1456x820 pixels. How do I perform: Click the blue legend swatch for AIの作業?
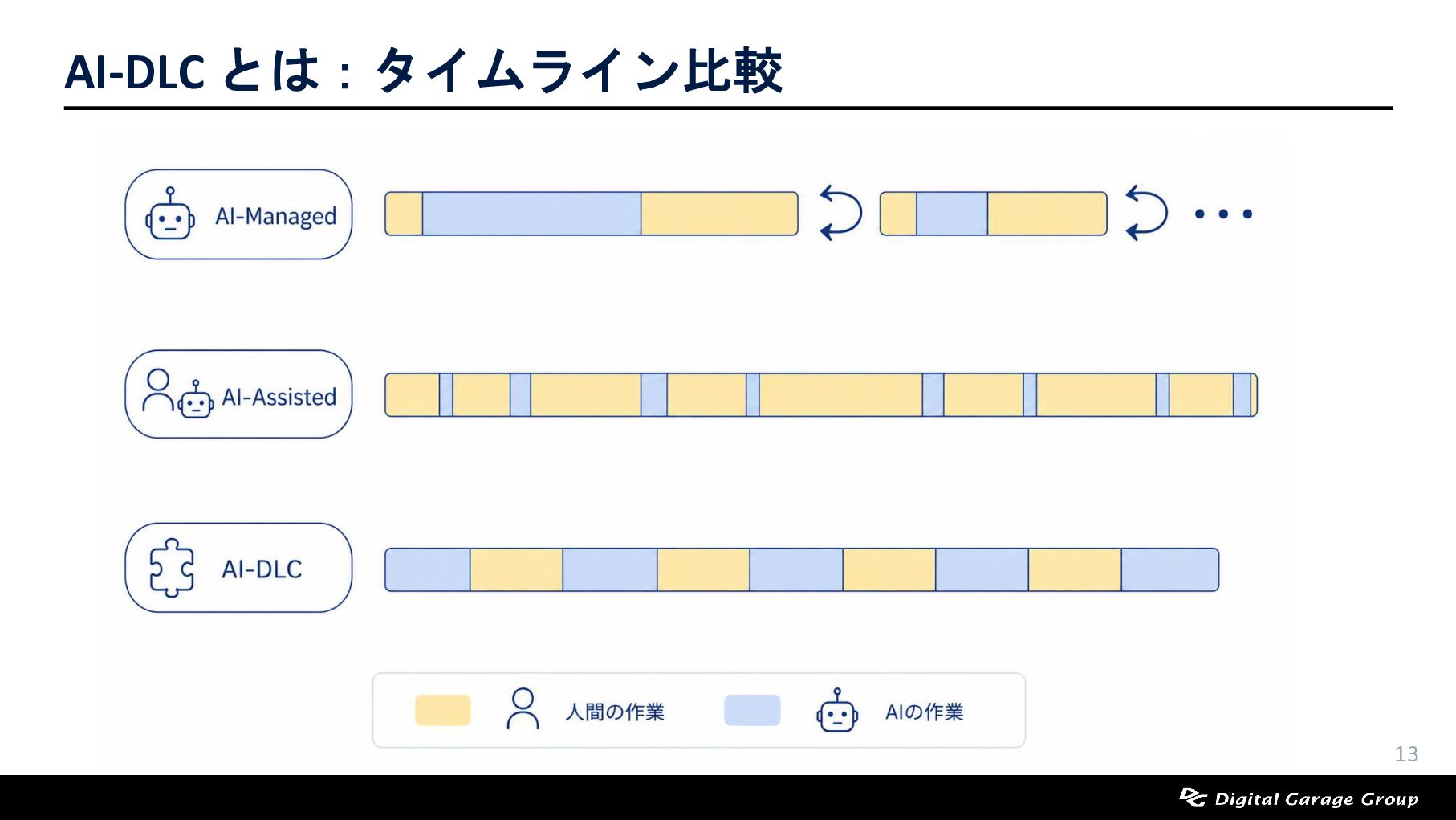752,710
